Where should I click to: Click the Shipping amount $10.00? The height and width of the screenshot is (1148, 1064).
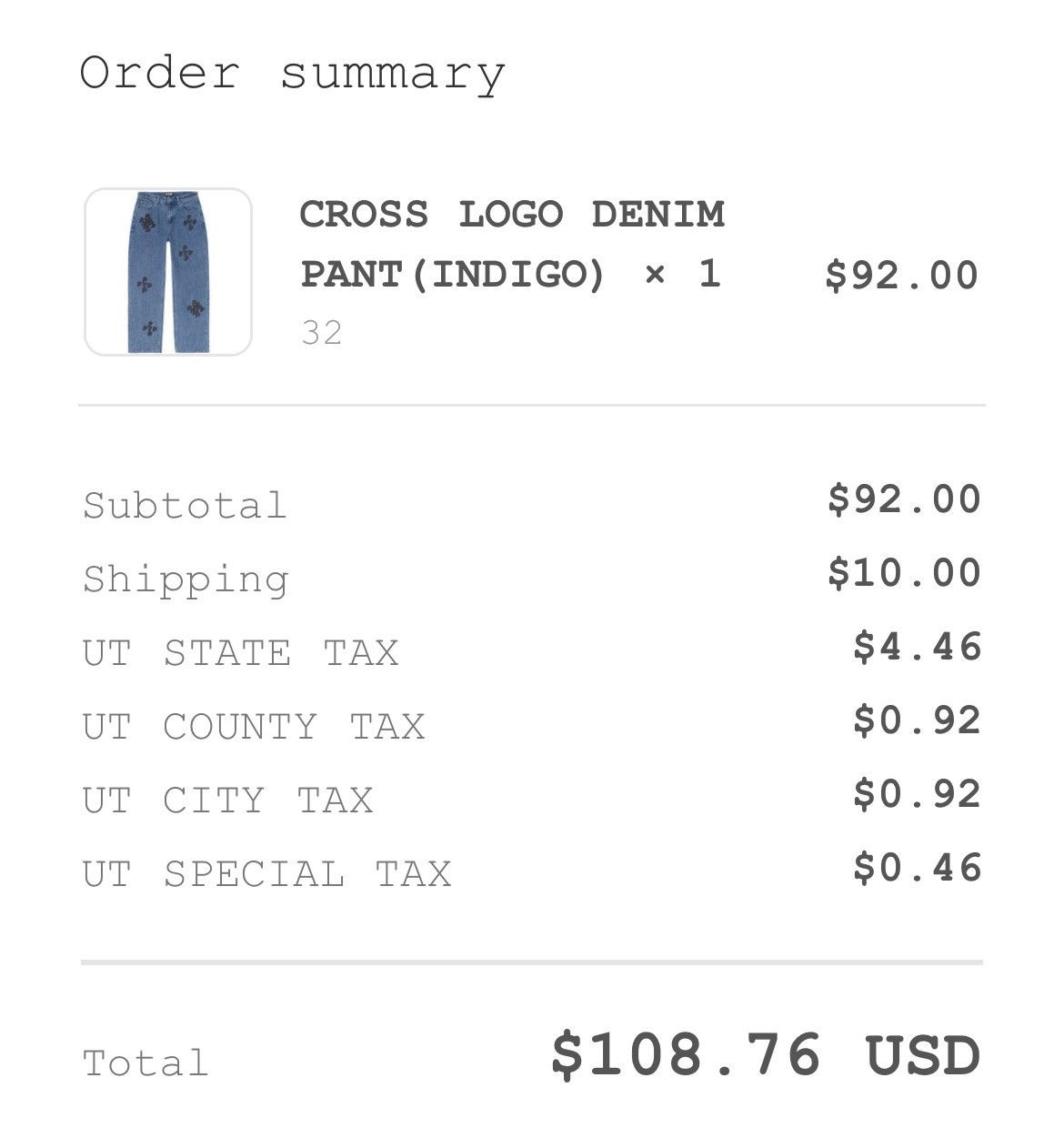(x=905, y=573)
